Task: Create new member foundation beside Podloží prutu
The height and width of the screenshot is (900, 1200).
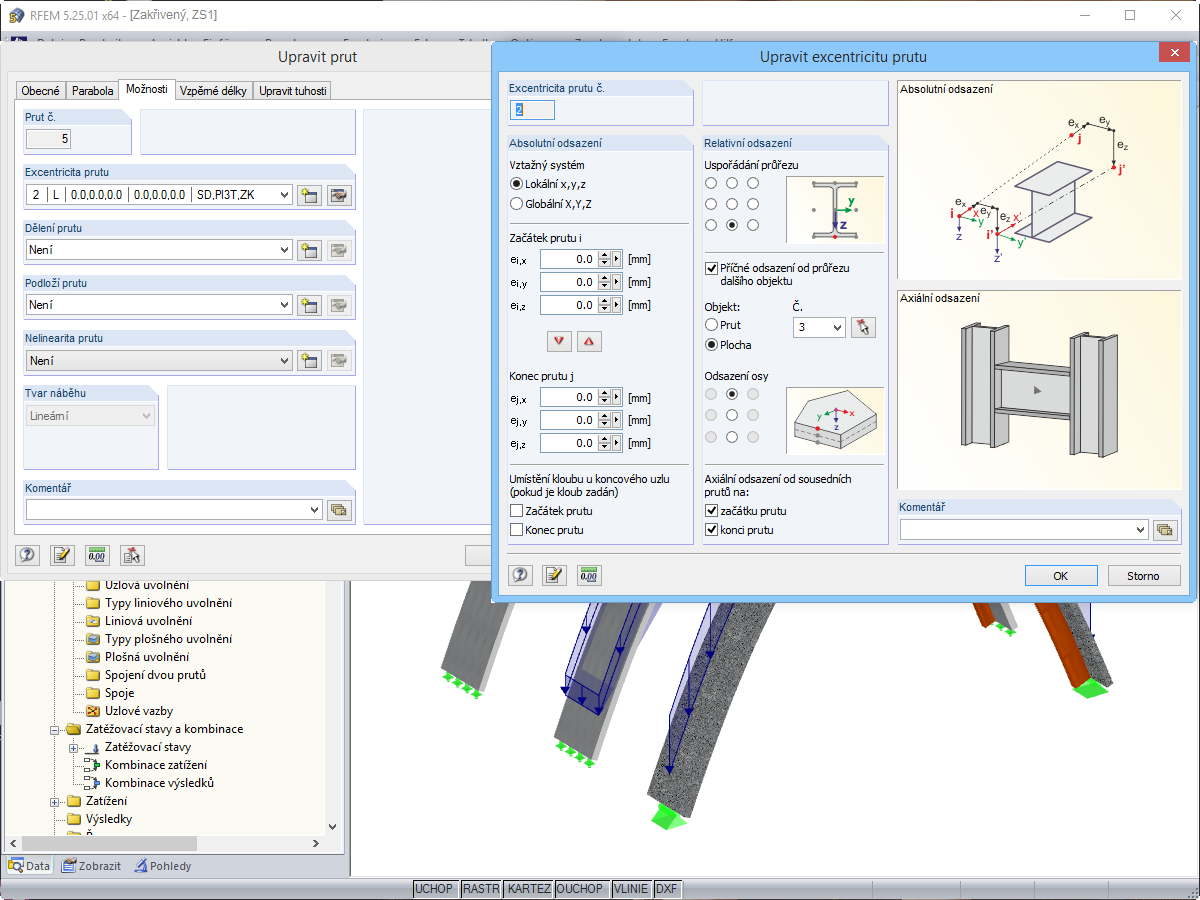Action: point(309,305)
